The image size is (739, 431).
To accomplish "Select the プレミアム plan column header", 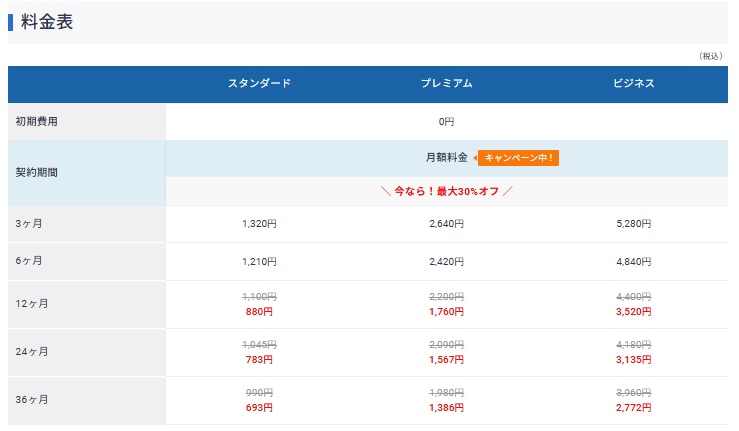I will click(446, 83).
